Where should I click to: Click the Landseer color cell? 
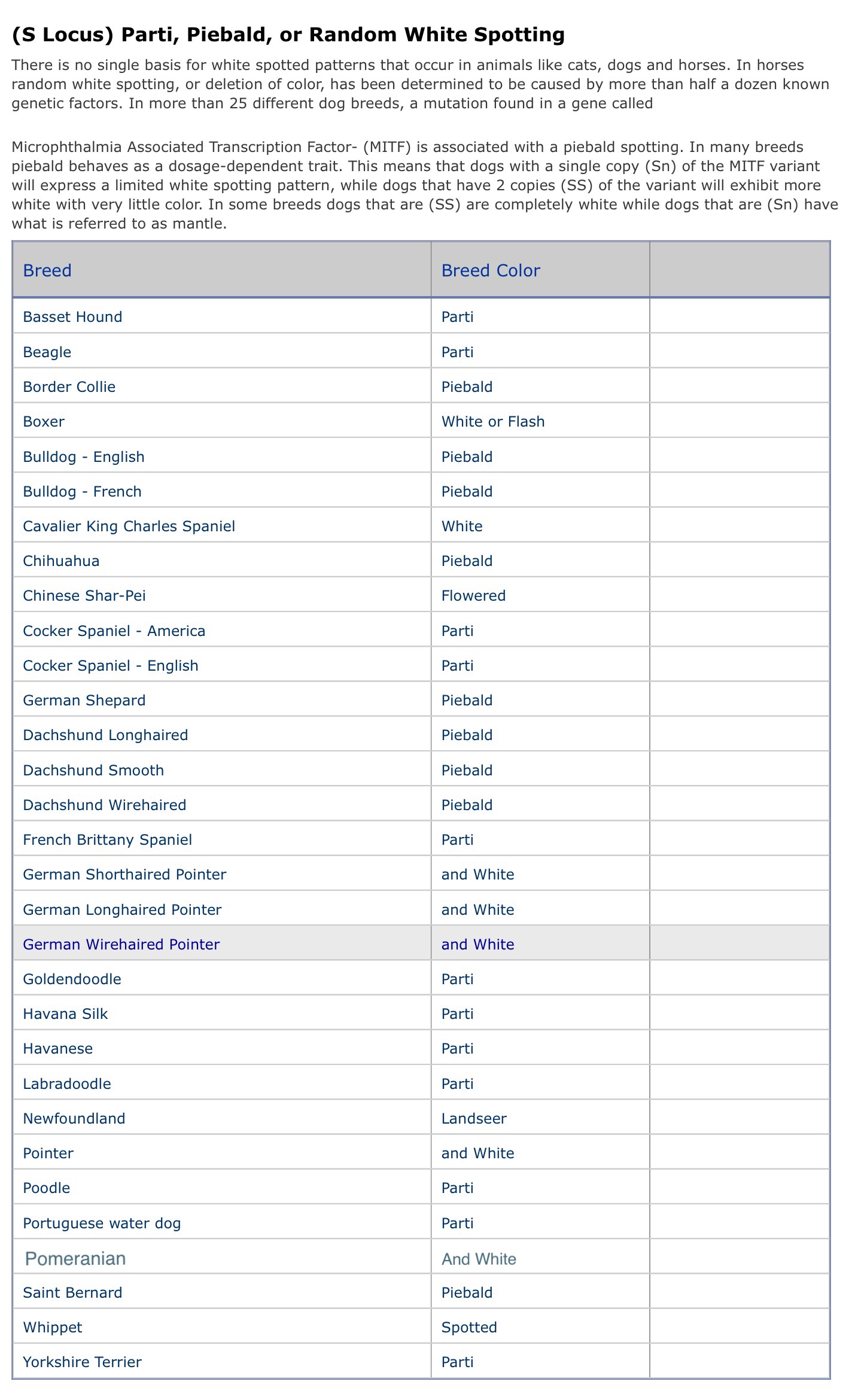pyautogui.click(x=474, y=1118)
